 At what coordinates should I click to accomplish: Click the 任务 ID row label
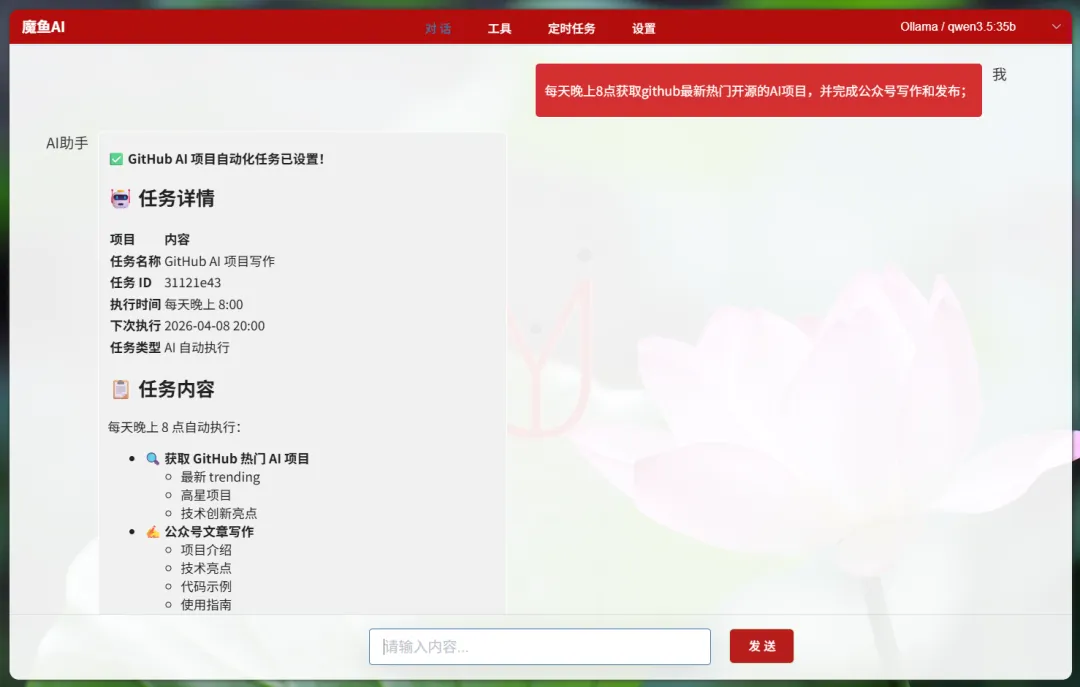pyautogui.click(x=130, y=283)
